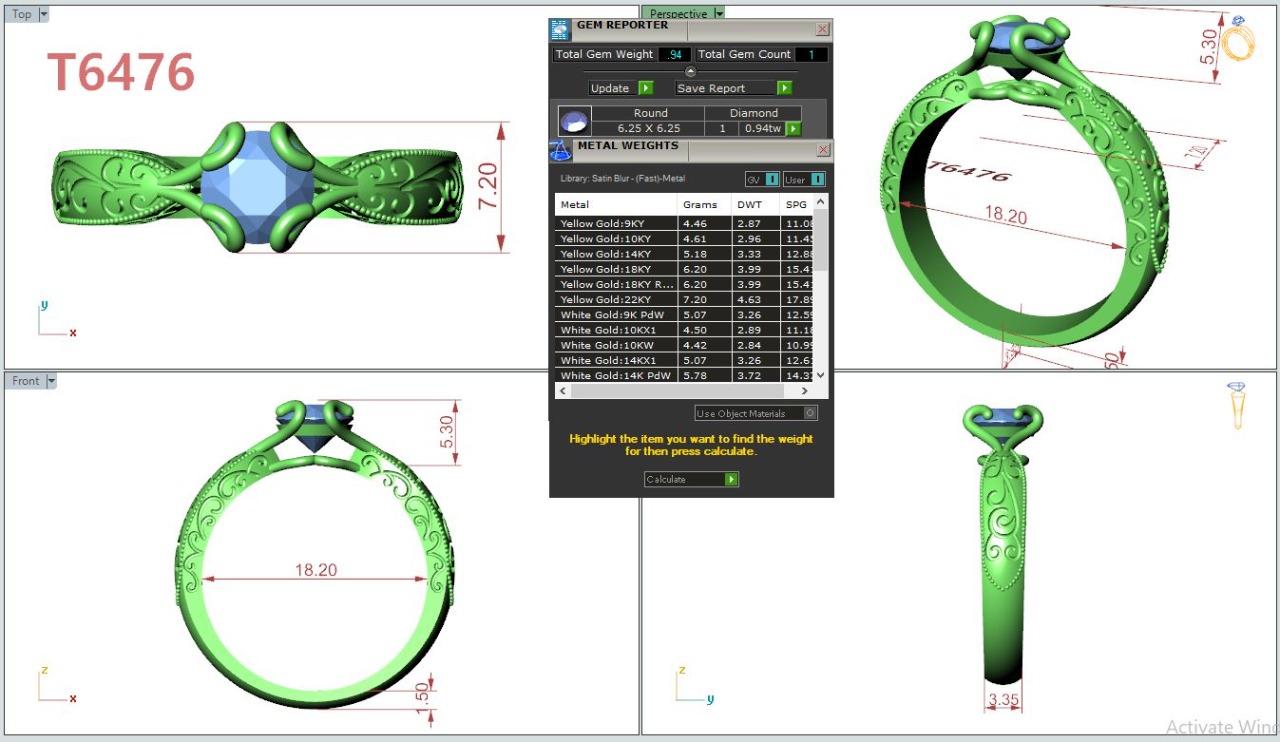Click the ring view icon in Perspective viewport
Screen dimensions: 1280x742
click(x=1240, y=40)
